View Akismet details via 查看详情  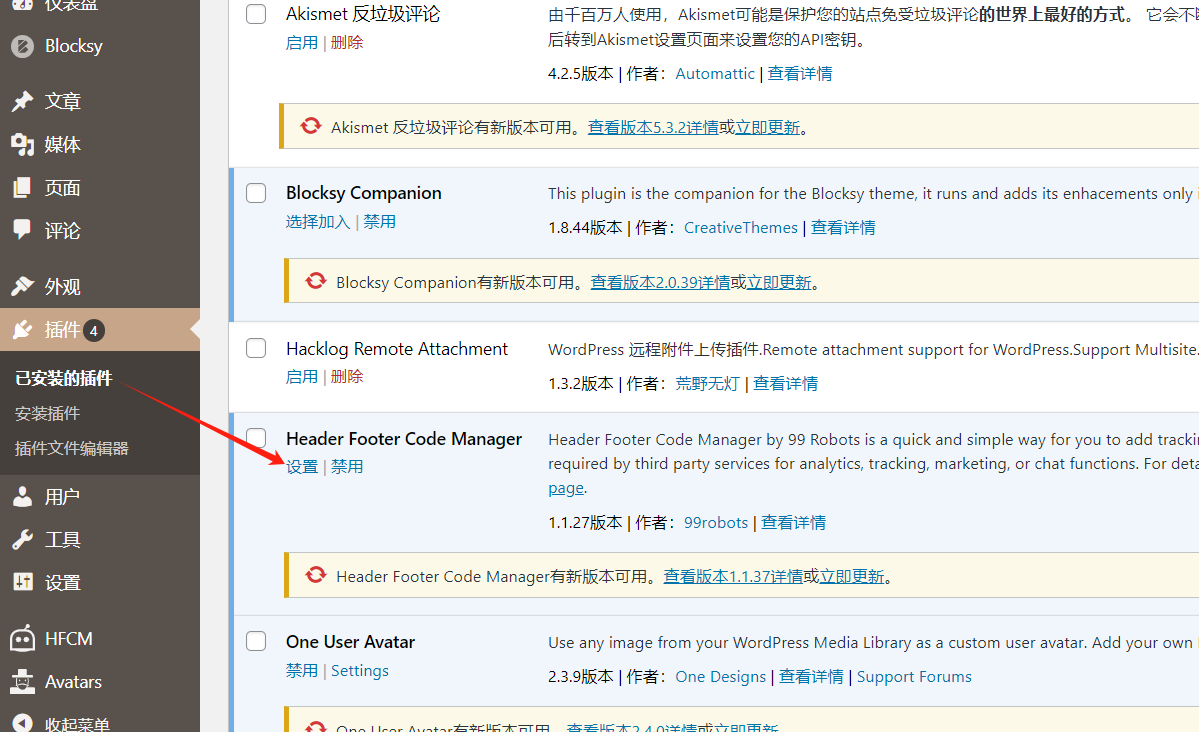coord(800,73)
